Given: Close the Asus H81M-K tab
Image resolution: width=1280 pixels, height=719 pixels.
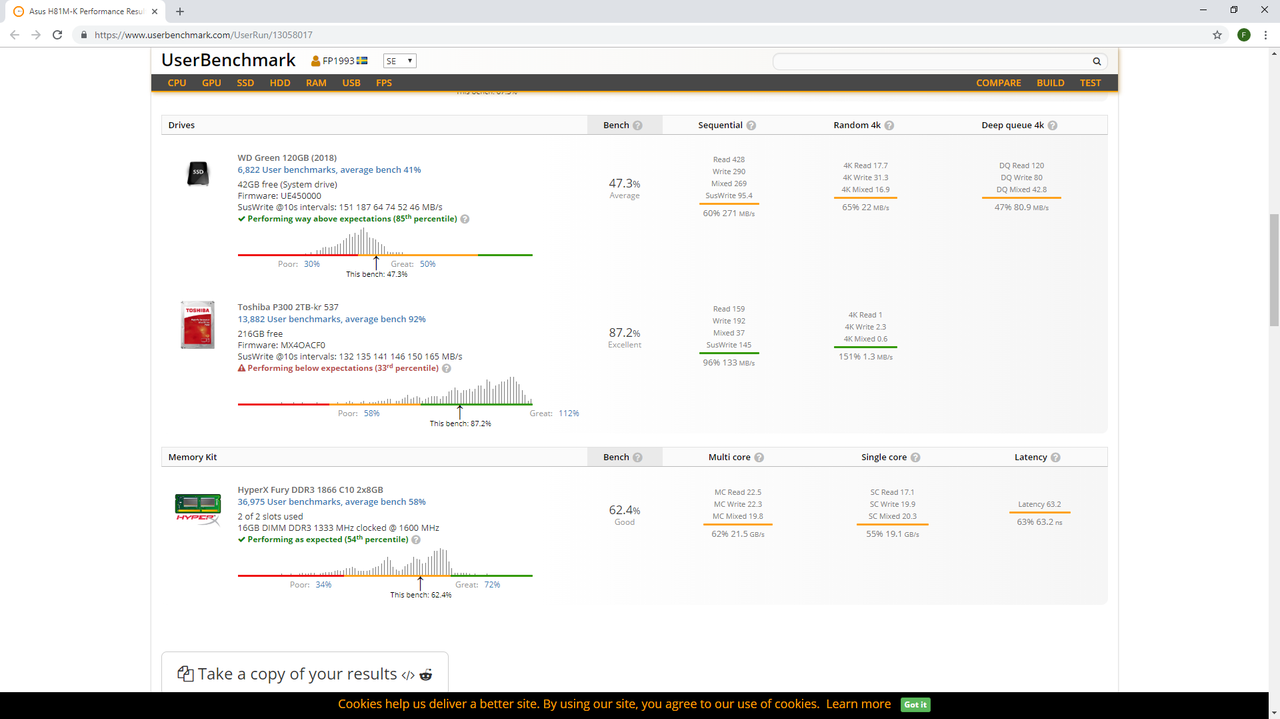Looking at the screenshot, I should click(154, 11).
